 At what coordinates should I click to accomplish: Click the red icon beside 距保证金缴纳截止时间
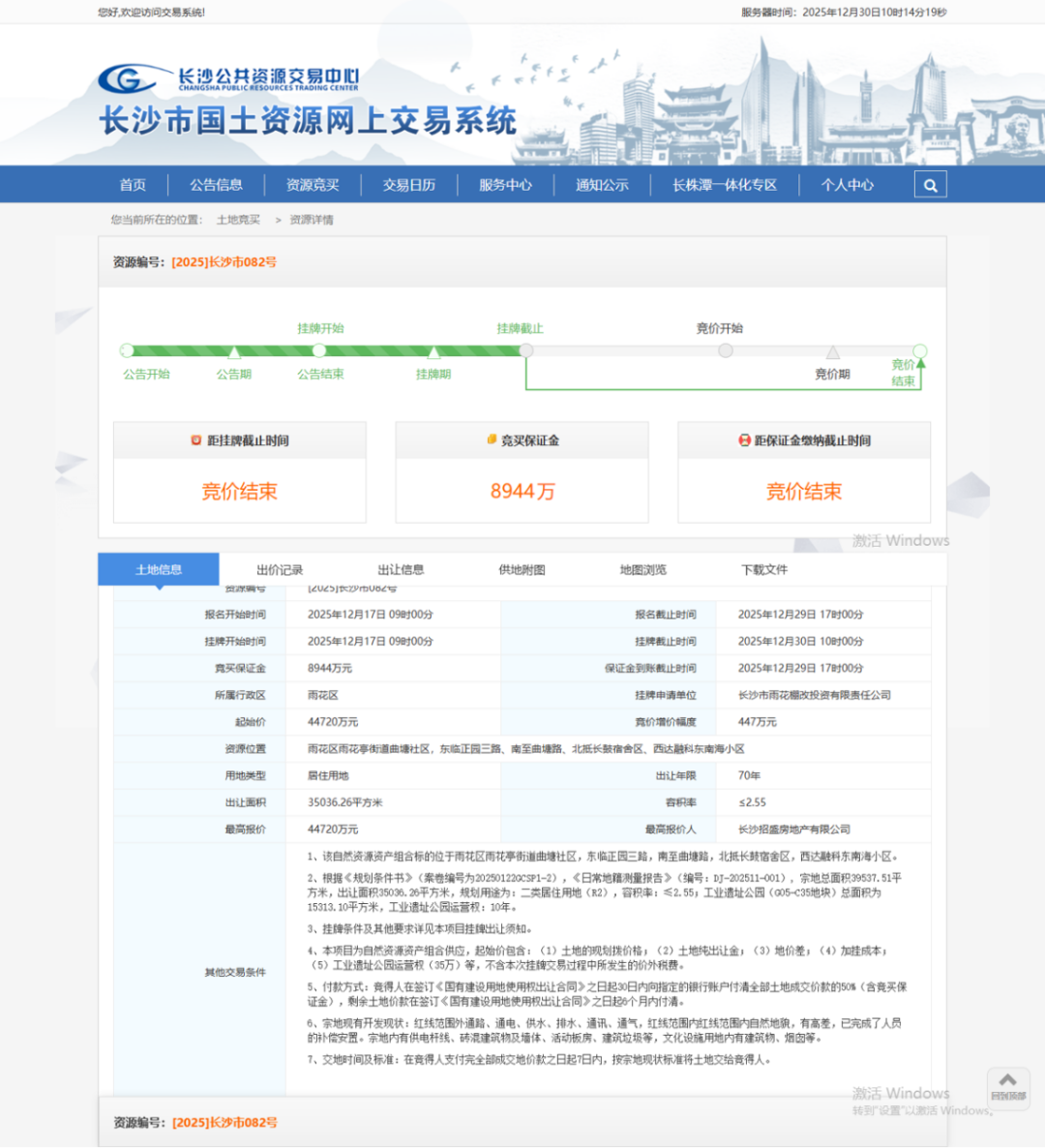tap(744, 440)
